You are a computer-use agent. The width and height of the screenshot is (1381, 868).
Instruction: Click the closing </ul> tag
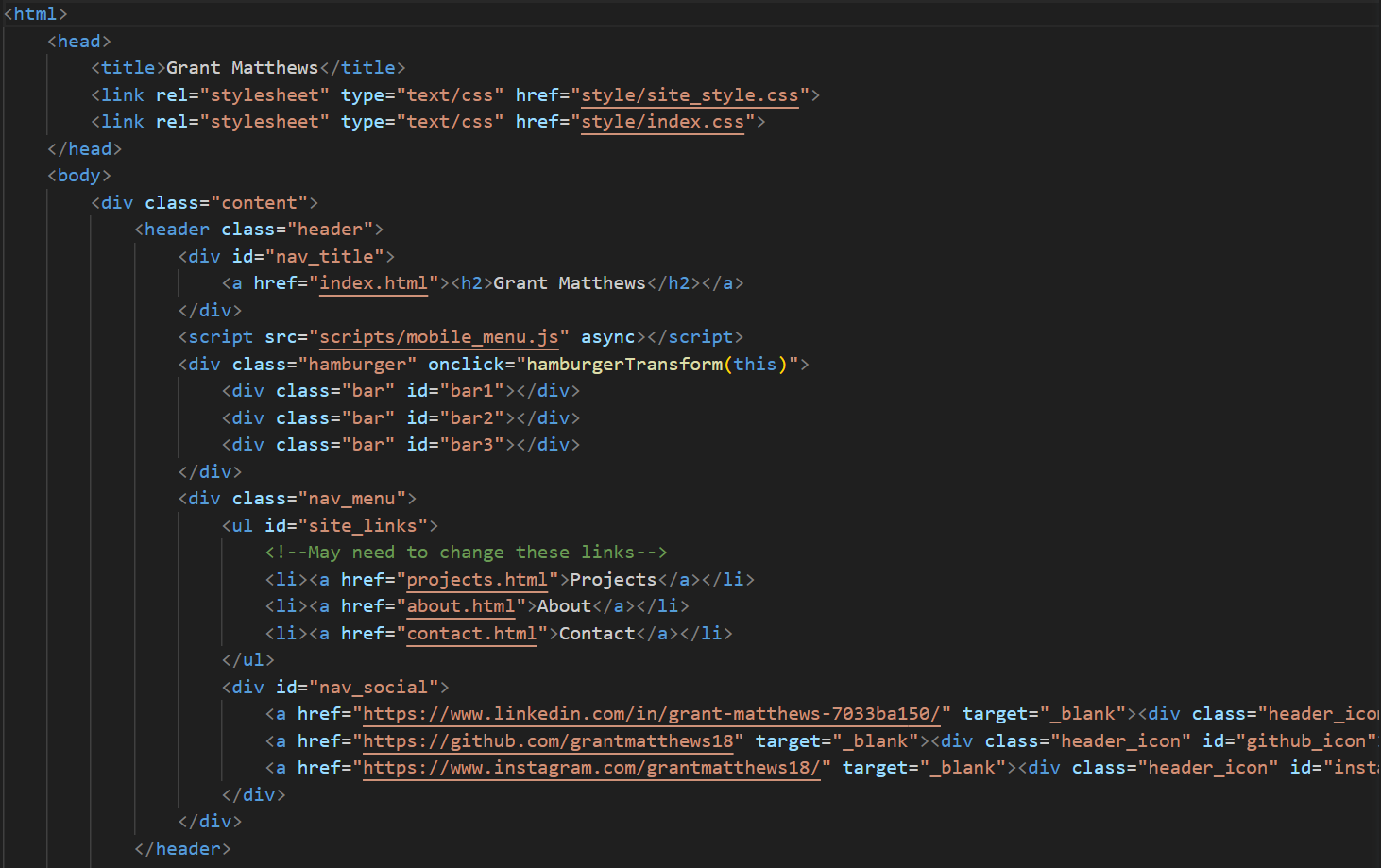[x=248, y=660]
